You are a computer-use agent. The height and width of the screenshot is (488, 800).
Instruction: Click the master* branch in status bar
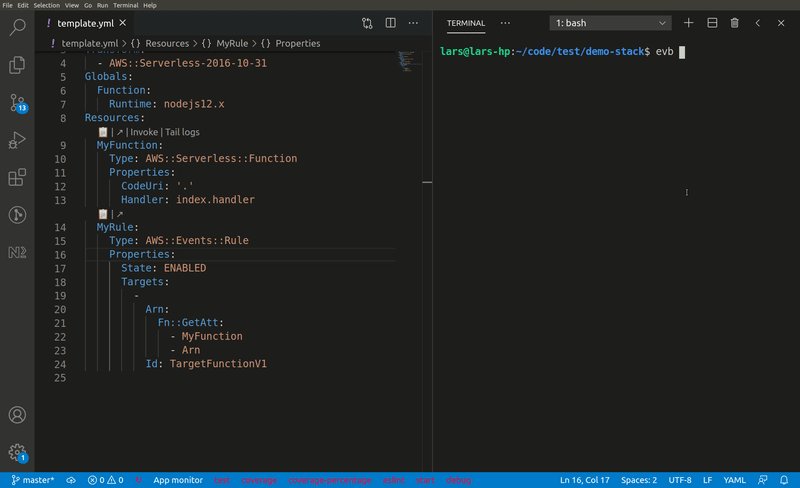coord(33,480)
